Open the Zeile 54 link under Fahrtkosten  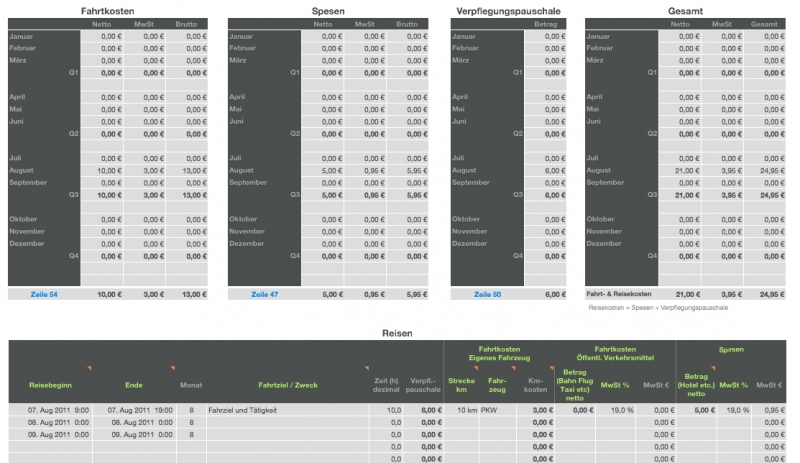(42, 295)
